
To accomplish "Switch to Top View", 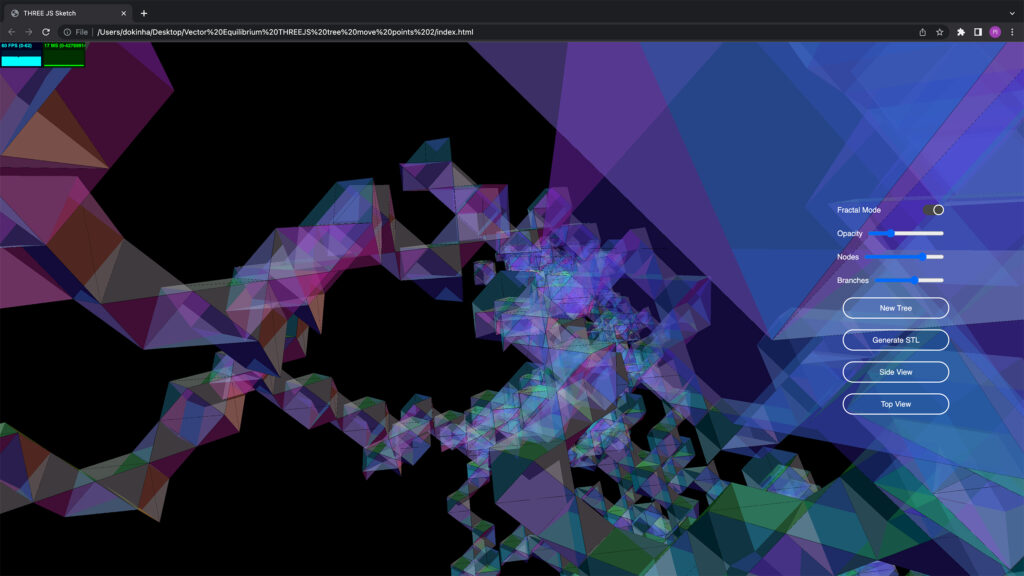I will coord(895,403).
